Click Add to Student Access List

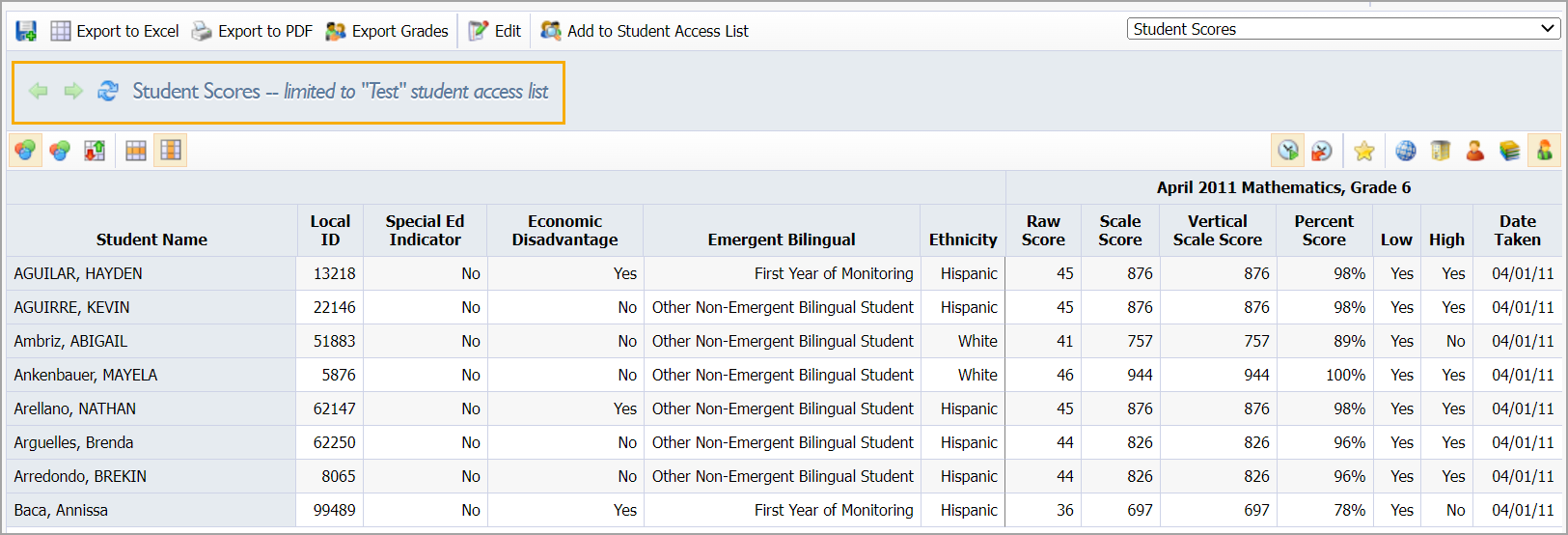click(645, 31)
